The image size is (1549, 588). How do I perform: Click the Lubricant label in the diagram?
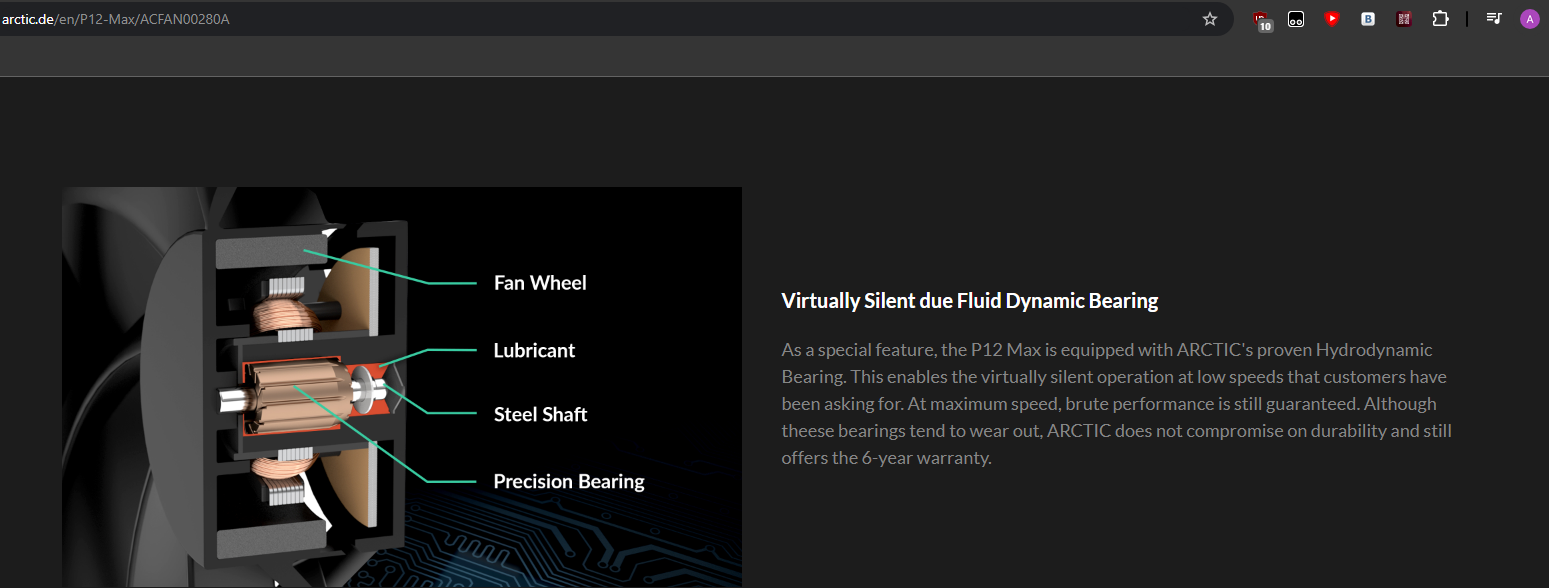click(534, 351)
